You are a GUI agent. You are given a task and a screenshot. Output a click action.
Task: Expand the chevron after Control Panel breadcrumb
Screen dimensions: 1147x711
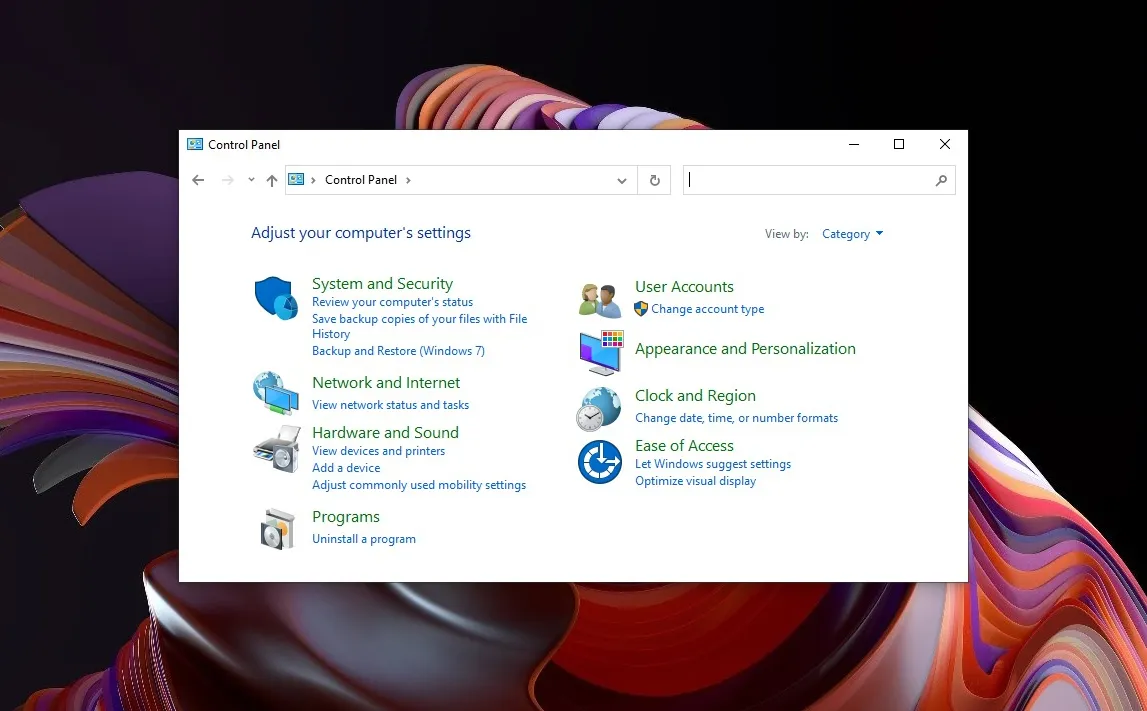(x=408, y=181)
